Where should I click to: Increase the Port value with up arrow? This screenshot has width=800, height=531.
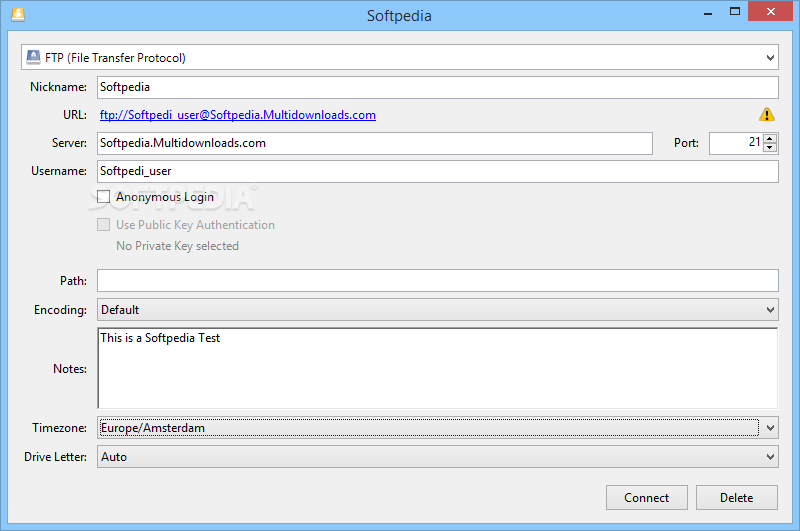(770, 138)
